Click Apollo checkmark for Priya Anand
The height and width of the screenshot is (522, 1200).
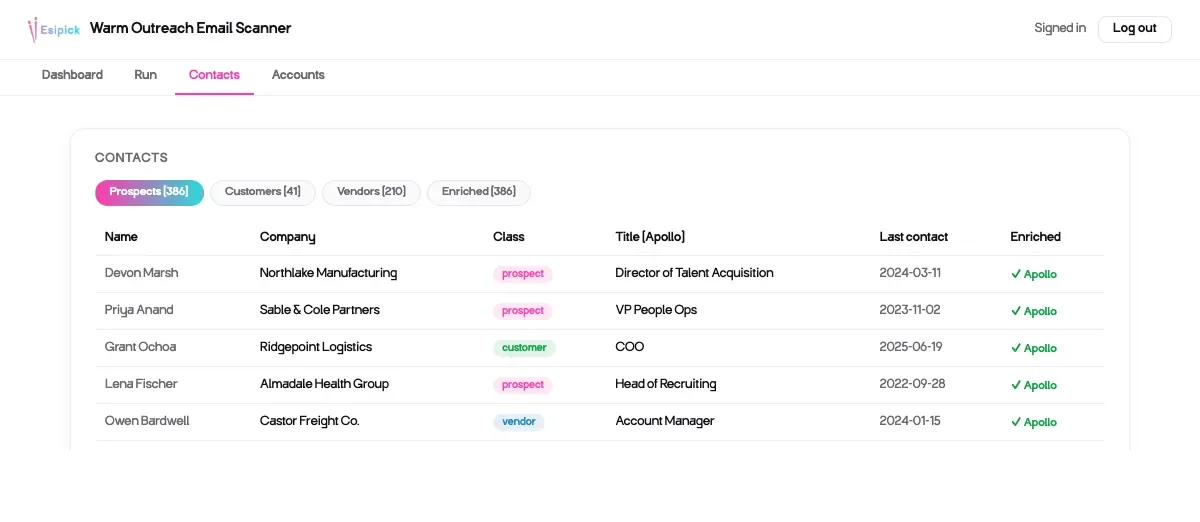point(1033,311)
